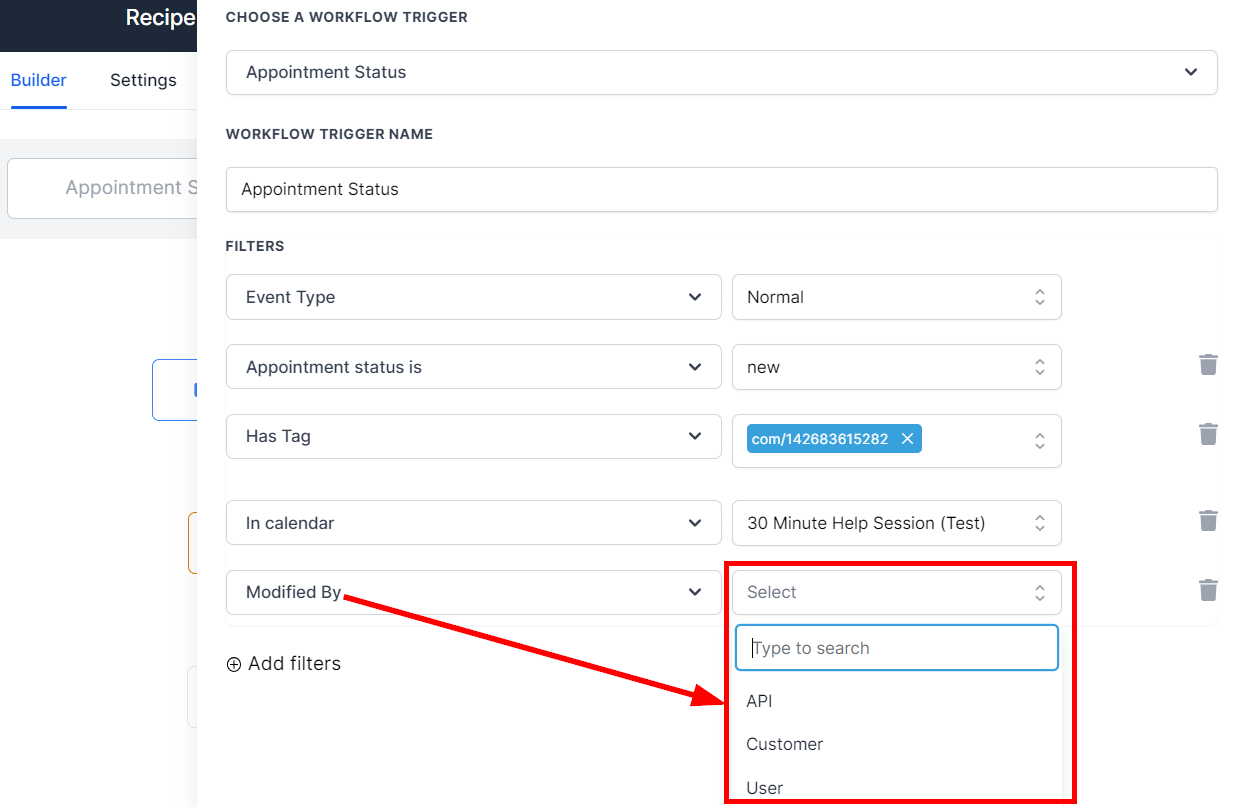Delete the In calendar filter row

[1208, 520]
